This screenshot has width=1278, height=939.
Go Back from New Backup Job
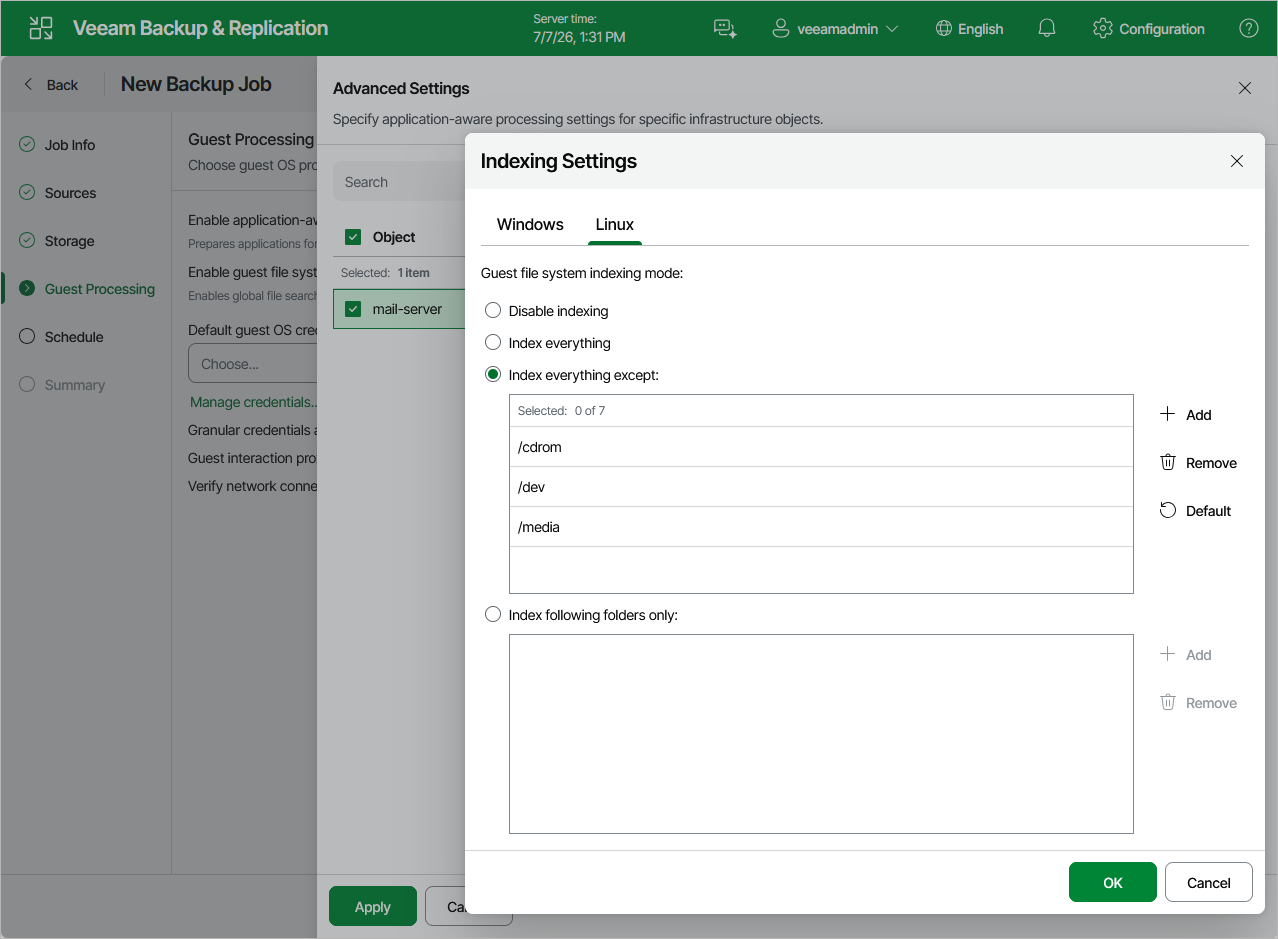(50, 85)
